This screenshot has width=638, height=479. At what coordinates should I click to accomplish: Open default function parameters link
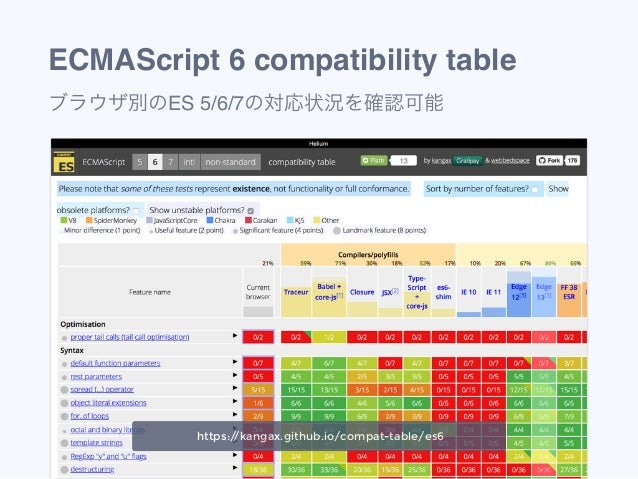click(x=115, y=363)
